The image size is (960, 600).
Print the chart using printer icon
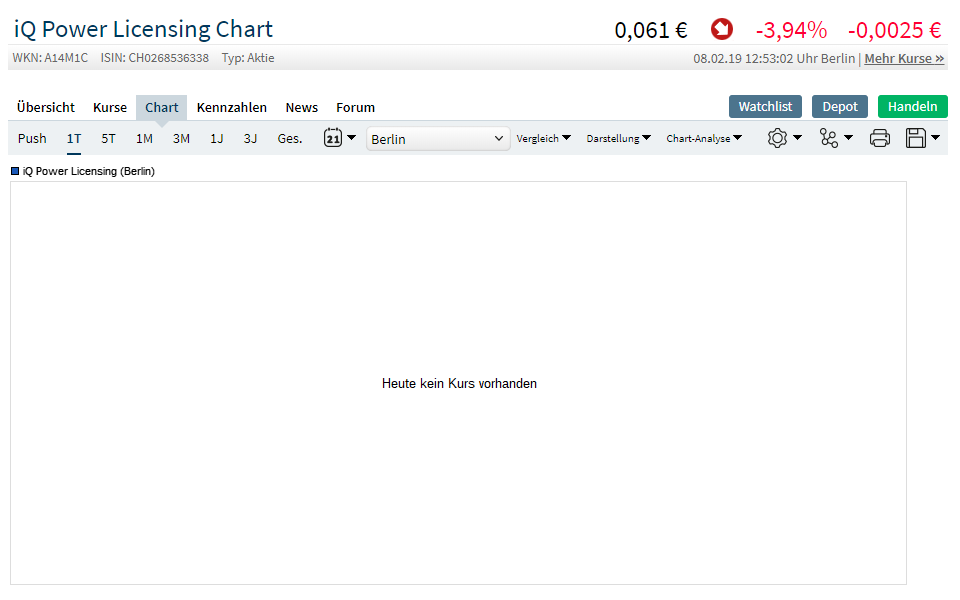pos(880,138)
